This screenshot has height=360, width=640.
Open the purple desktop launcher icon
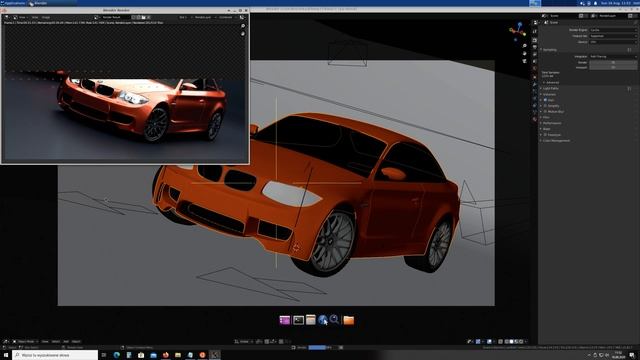pyautogui.click(x=284, y=320)
